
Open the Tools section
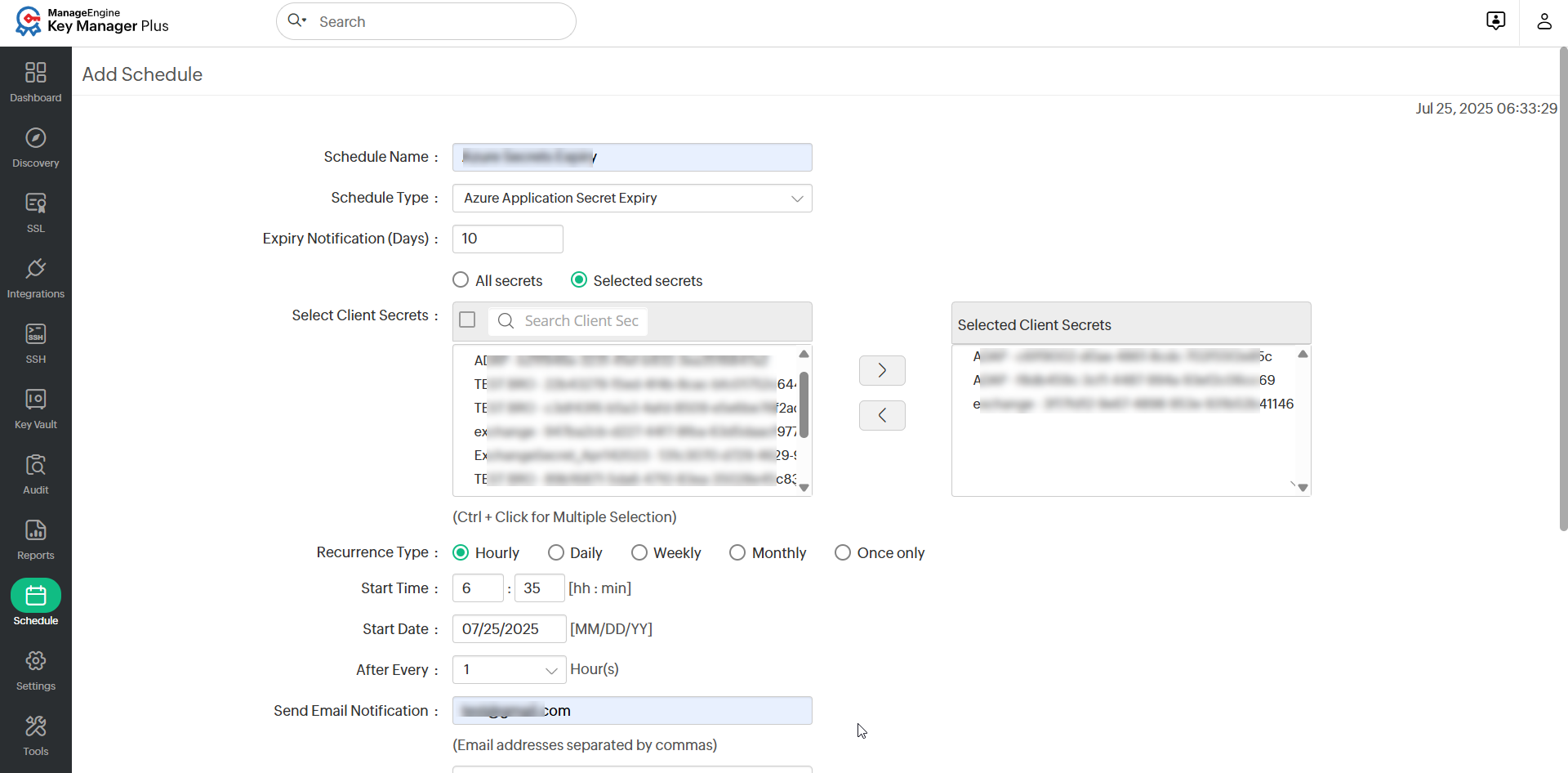[x=36, y=735]
